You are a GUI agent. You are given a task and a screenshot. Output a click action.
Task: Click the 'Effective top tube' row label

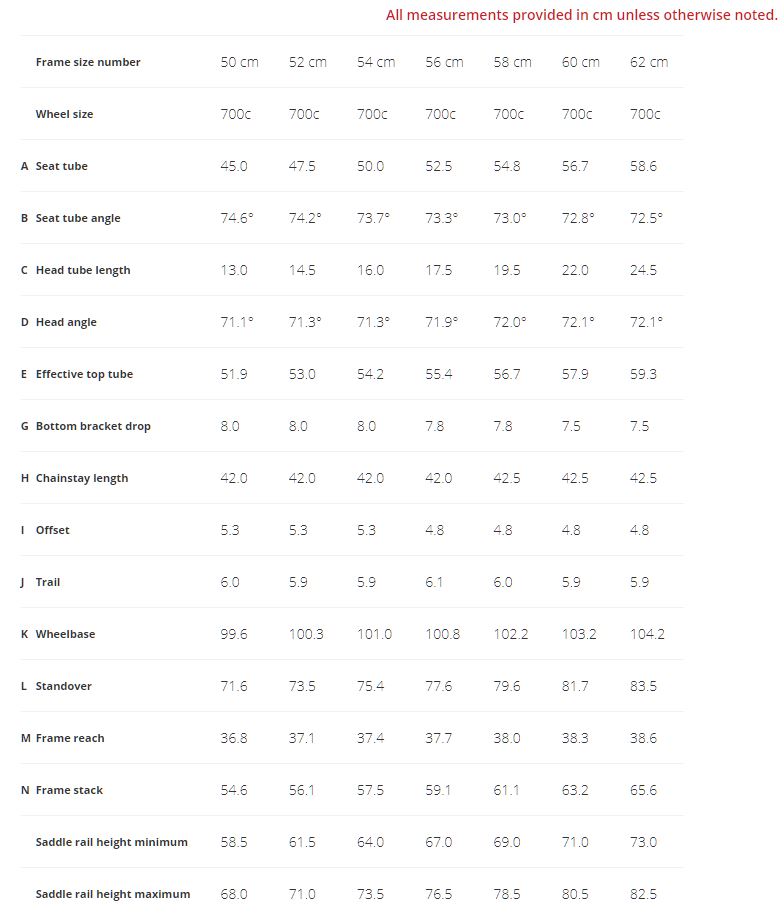[x=84, y=374]
